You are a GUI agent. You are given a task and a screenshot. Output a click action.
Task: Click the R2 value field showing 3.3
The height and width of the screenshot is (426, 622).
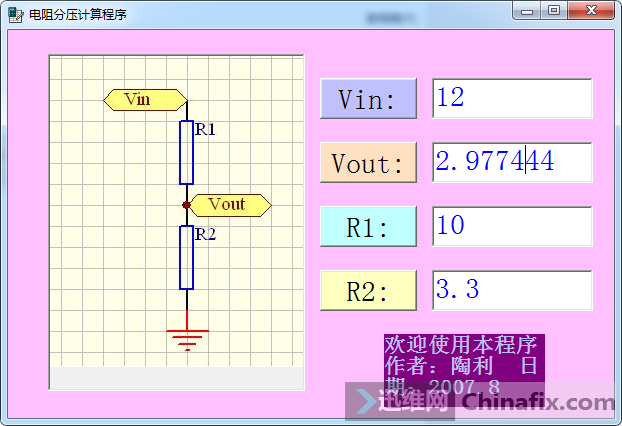click(512, 290)
